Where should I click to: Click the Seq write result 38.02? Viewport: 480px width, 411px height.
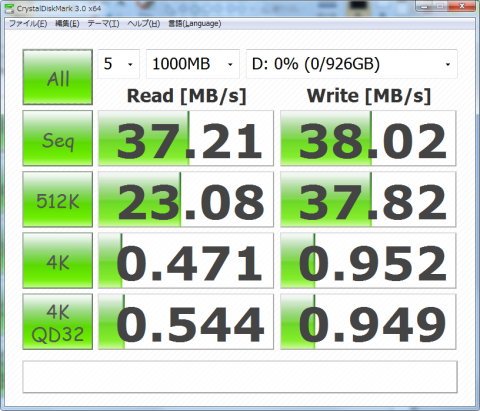368,138
